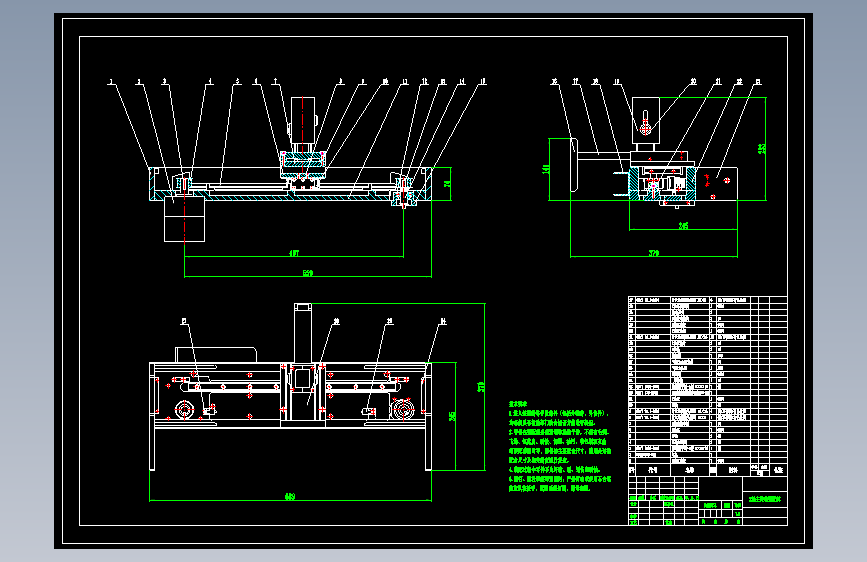The width and height of the screenshot is (867, 562).
Task: Click the handwheel at the left of the side view
Action: pyautogui.click(x=574, y=165)
